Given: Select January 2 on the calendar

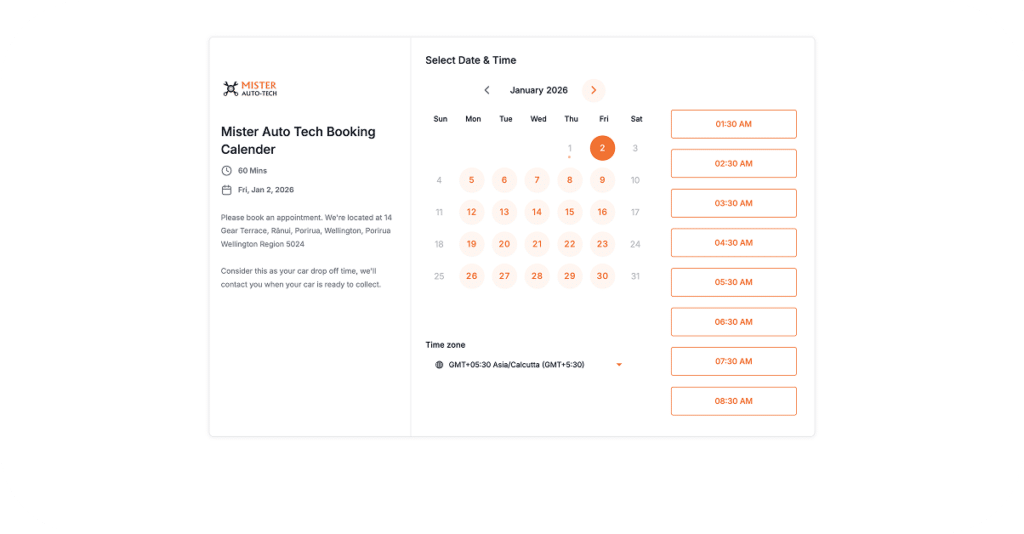Looking at the screenshot, I should click(602, 148).
